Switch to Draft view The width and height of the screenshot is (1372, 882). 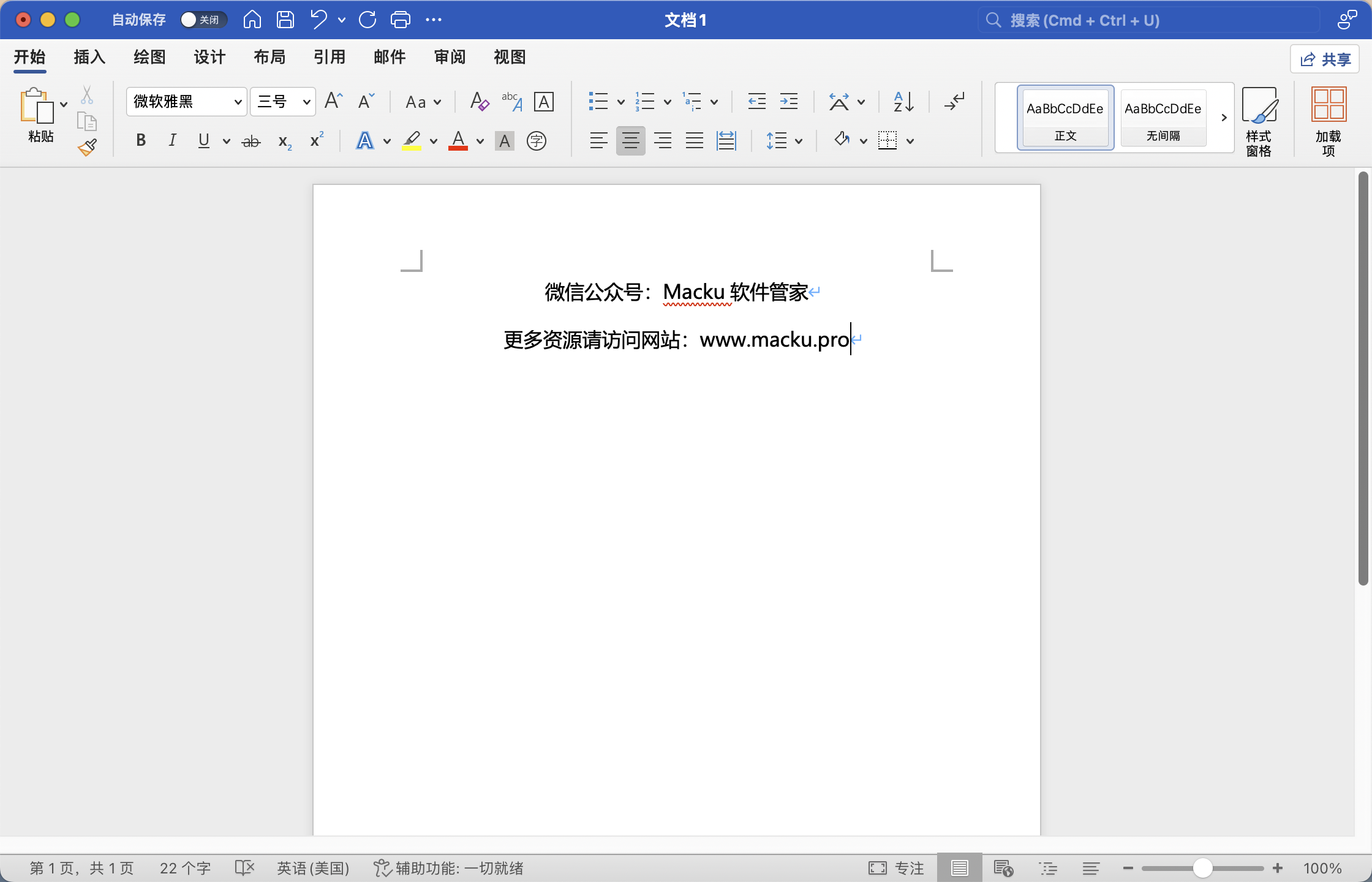coord(1091,868)
